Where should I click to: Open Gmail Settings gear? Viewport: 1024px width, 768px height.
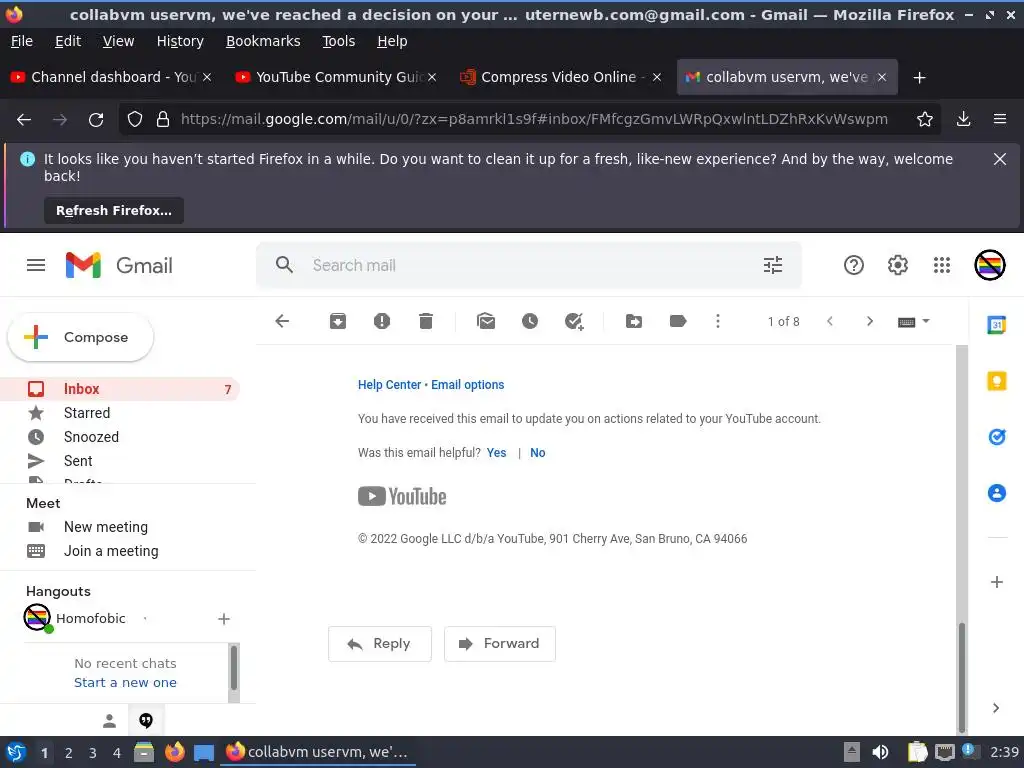[897, 265]
